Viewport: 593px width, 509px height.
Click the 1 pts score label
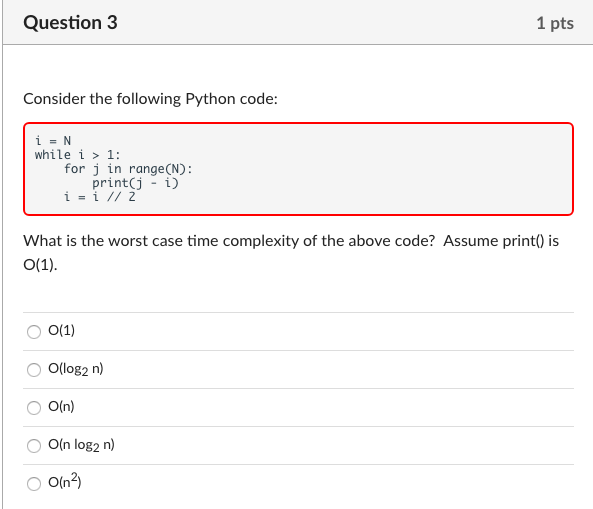tap(555, 23)
